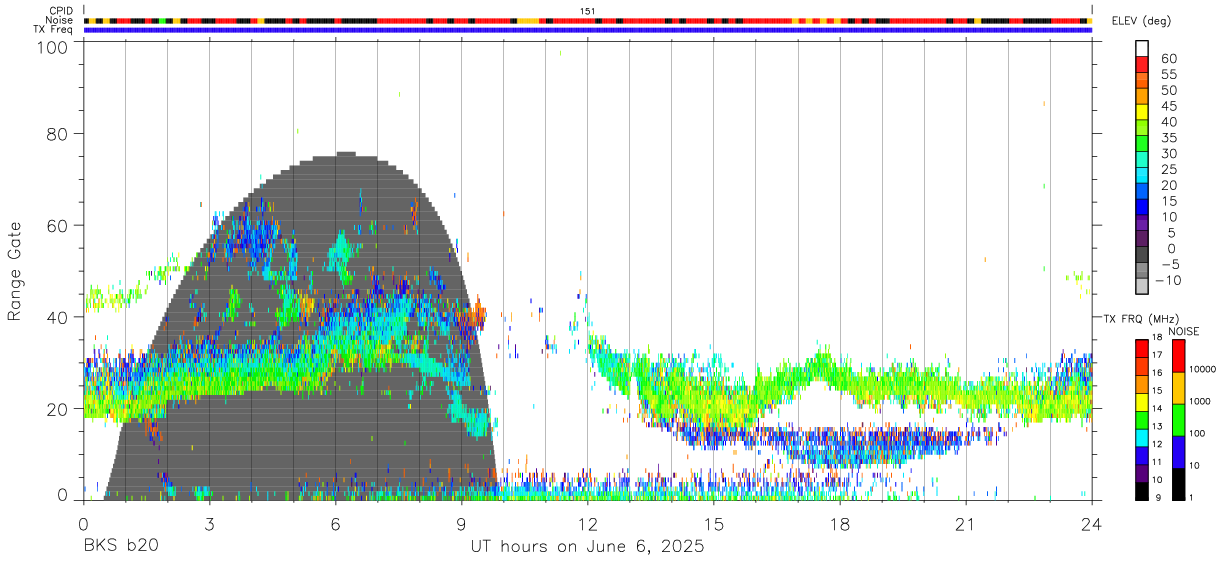Click the light gray bottom segment of ELEV colorbar

pyautogui.click(x=1142, y=286)
